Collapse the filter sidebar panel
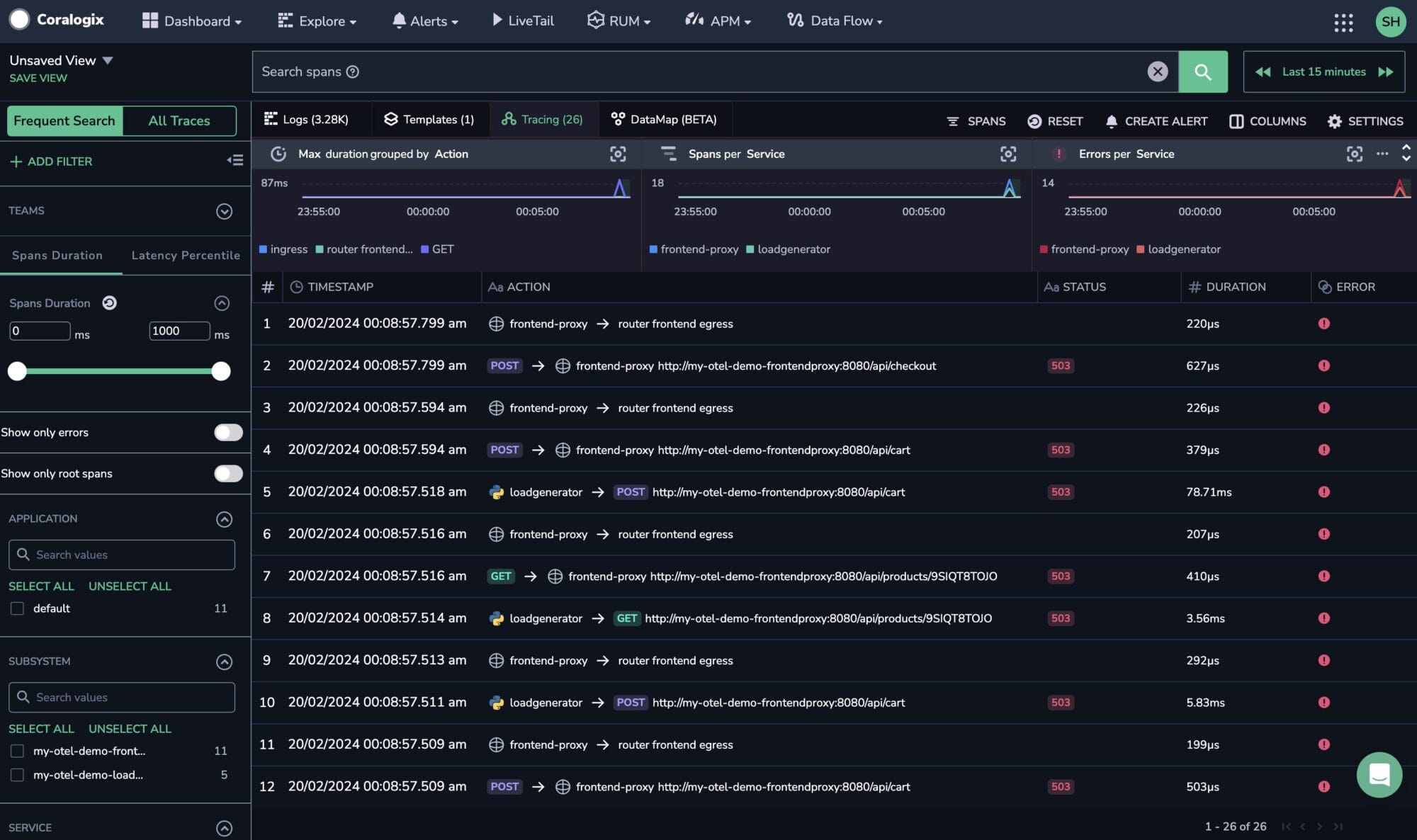This screenshot has width=1417, height=840. 235,161
